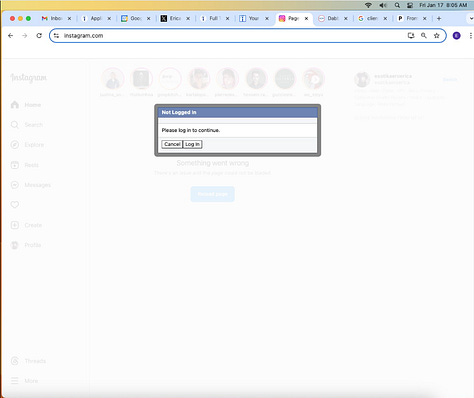Open Control Center in menu bar
Screen dimensions: 474x398
410,5
